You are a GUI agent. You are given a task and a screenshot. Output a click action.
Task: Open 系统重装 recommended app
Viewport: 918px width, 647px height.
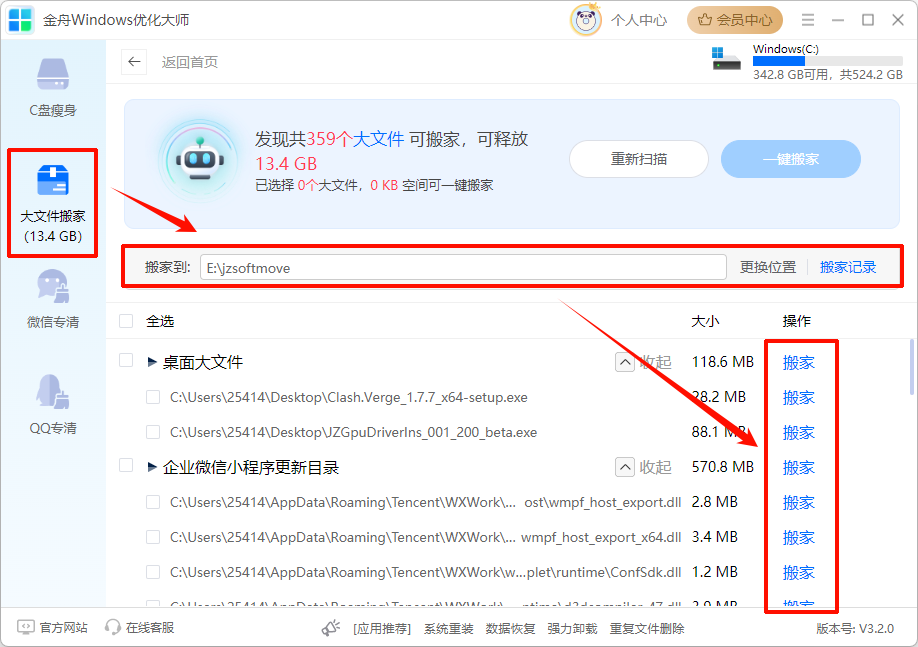click(448, 628)
